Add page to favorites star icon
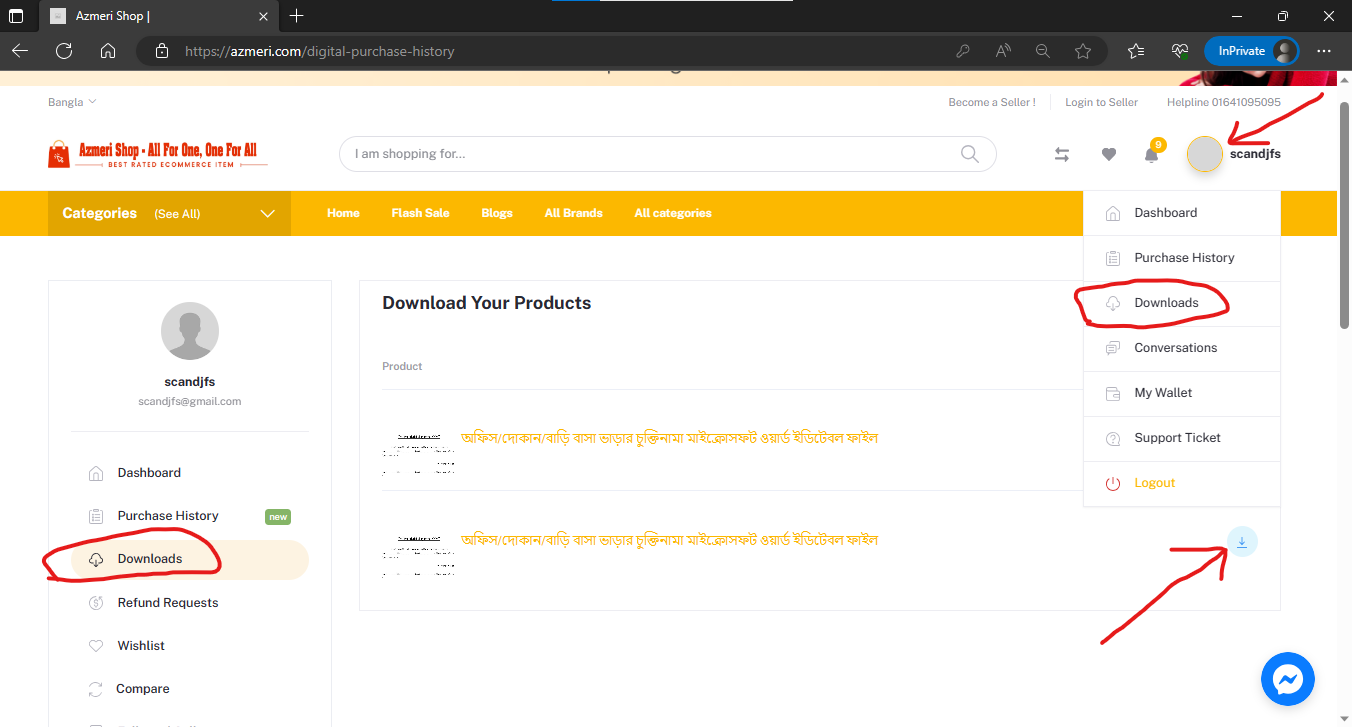The image size is (1352, 727). (x=1083, y=51)
